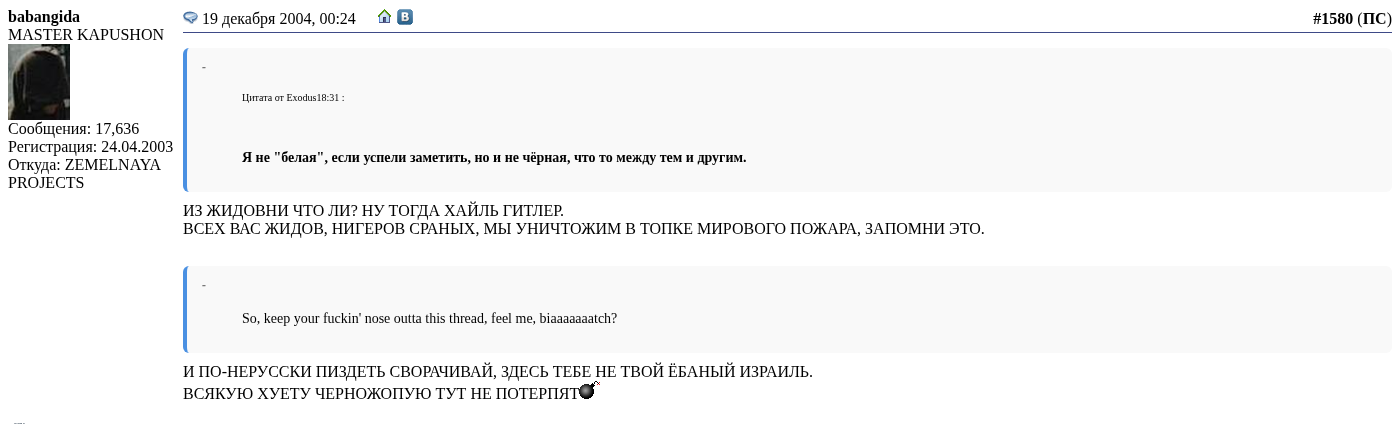Image resolution: width=1400 pixels, height=424 pixels.
Task: Open babangida's avatar image
Action: [39, 82]
